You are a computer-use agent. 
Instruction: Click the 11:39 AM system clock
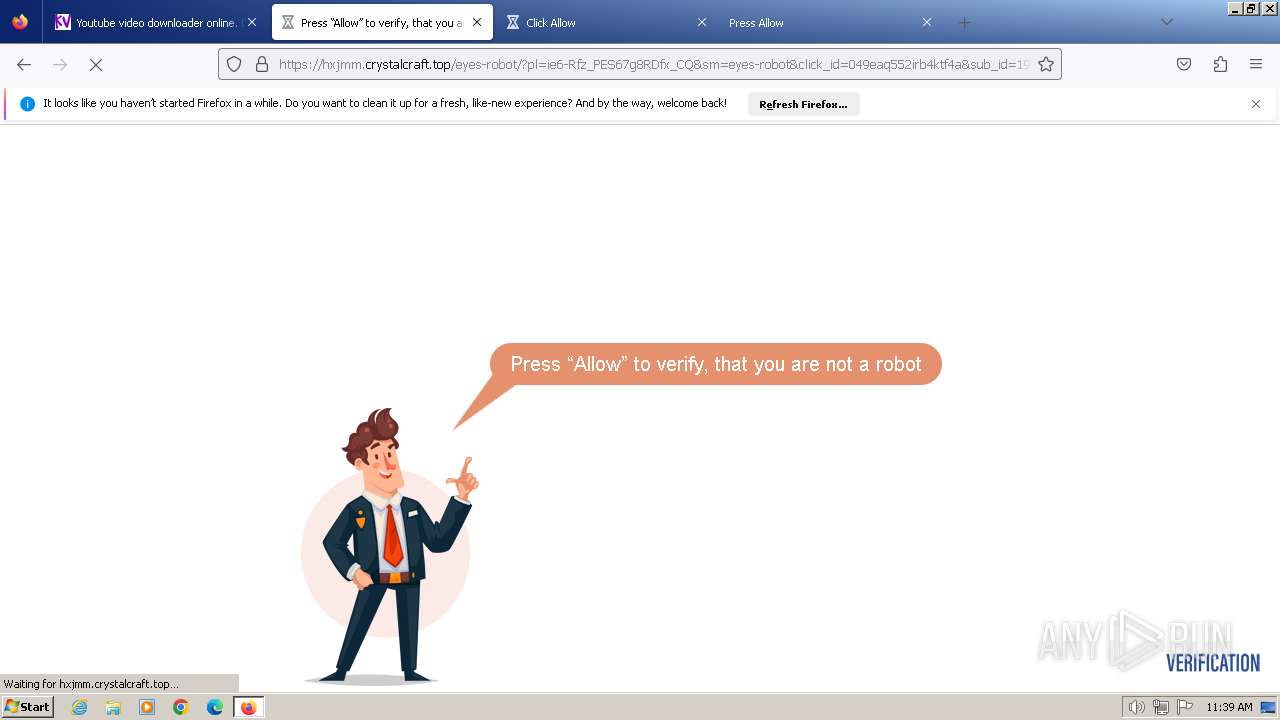[x=1229, y=707]
